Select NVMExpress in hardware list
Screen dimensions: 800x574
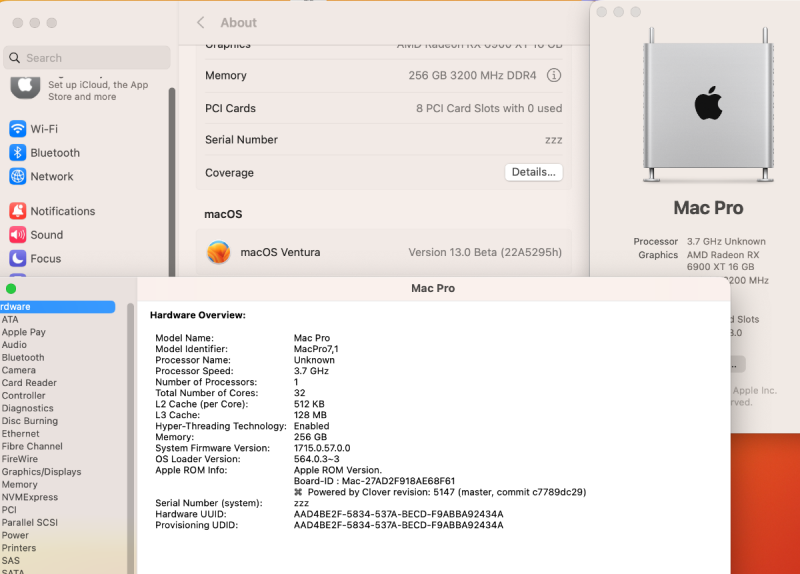point(30,497)
